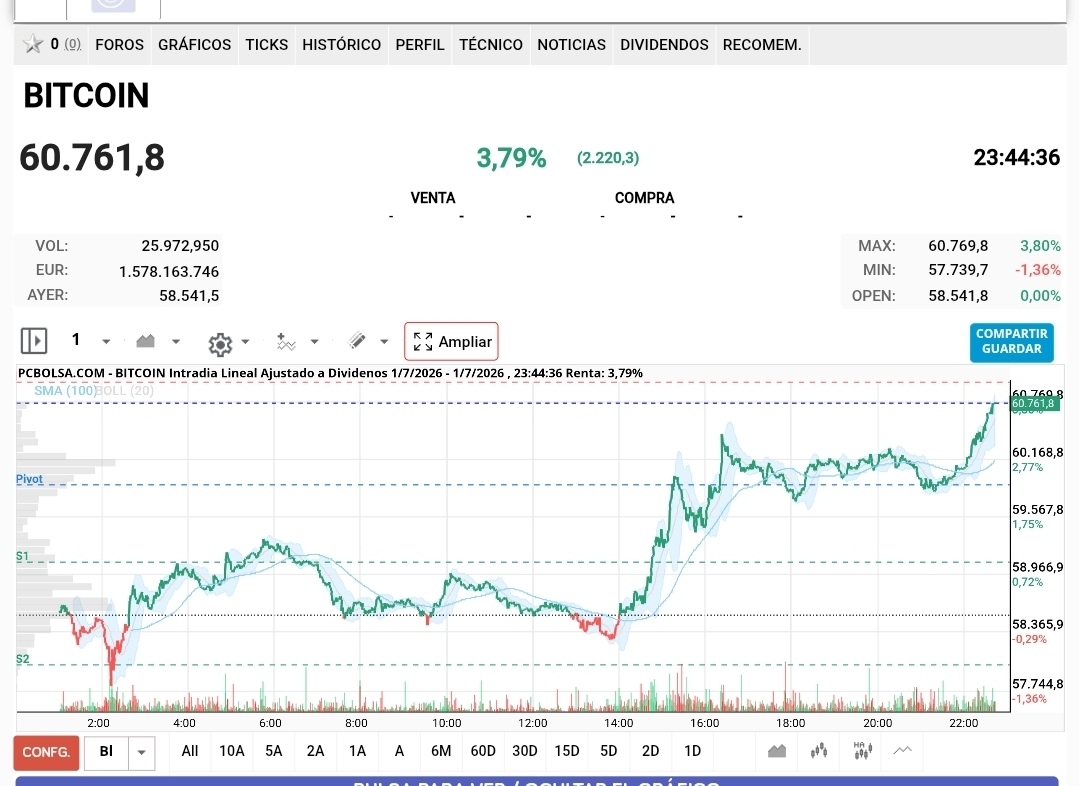The image size is (1079, 786).
Task: Toggle the side panel icon in chart toolbar
Action: pos(34,341)
